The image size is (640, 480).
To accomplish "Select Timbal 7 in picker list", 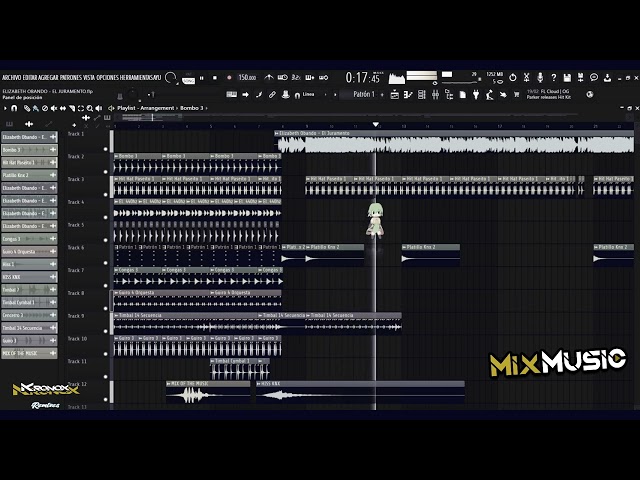I will [x=29, y=290].
